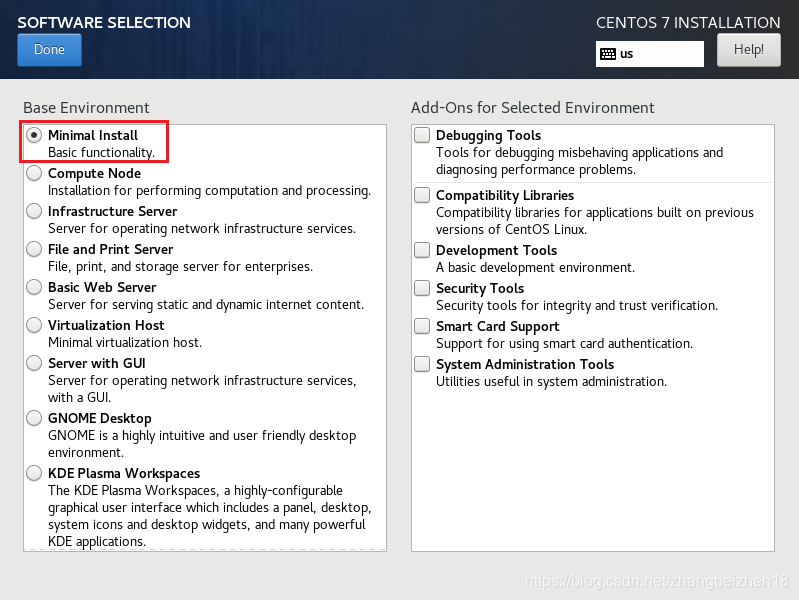Enable the Security Tools add-on
Screen dimensions: 799x600
(x=422, y=288)
